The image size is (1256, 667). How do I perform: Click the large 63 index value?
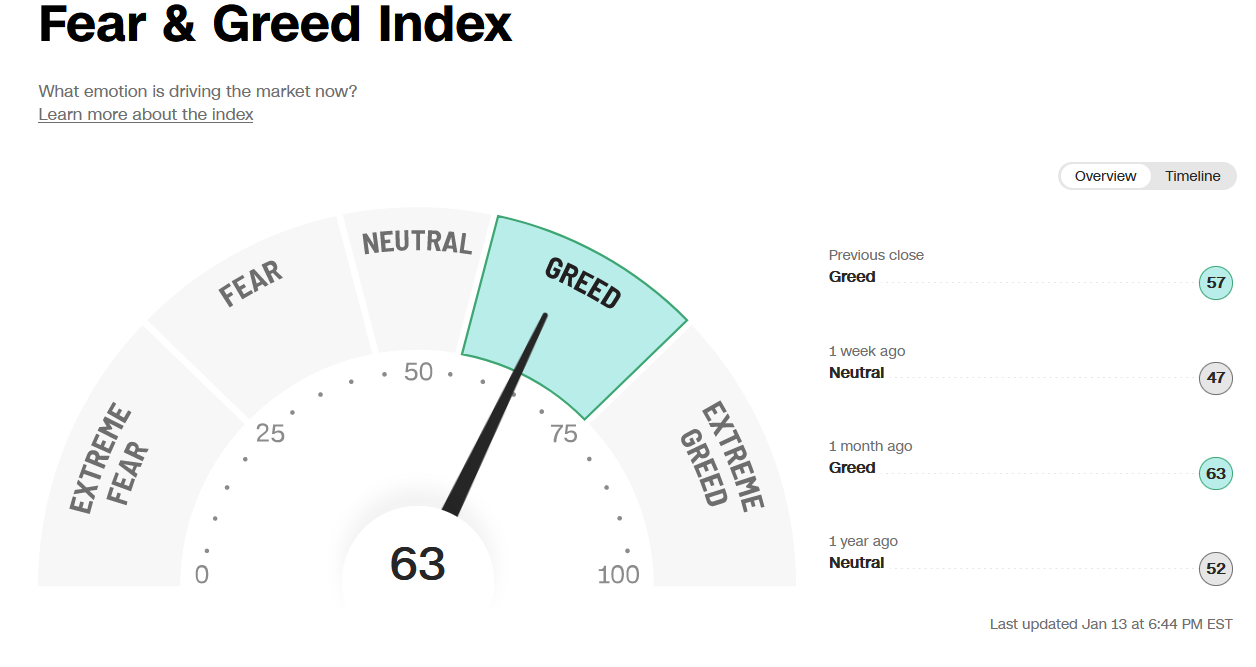click(x=417, y=564)
